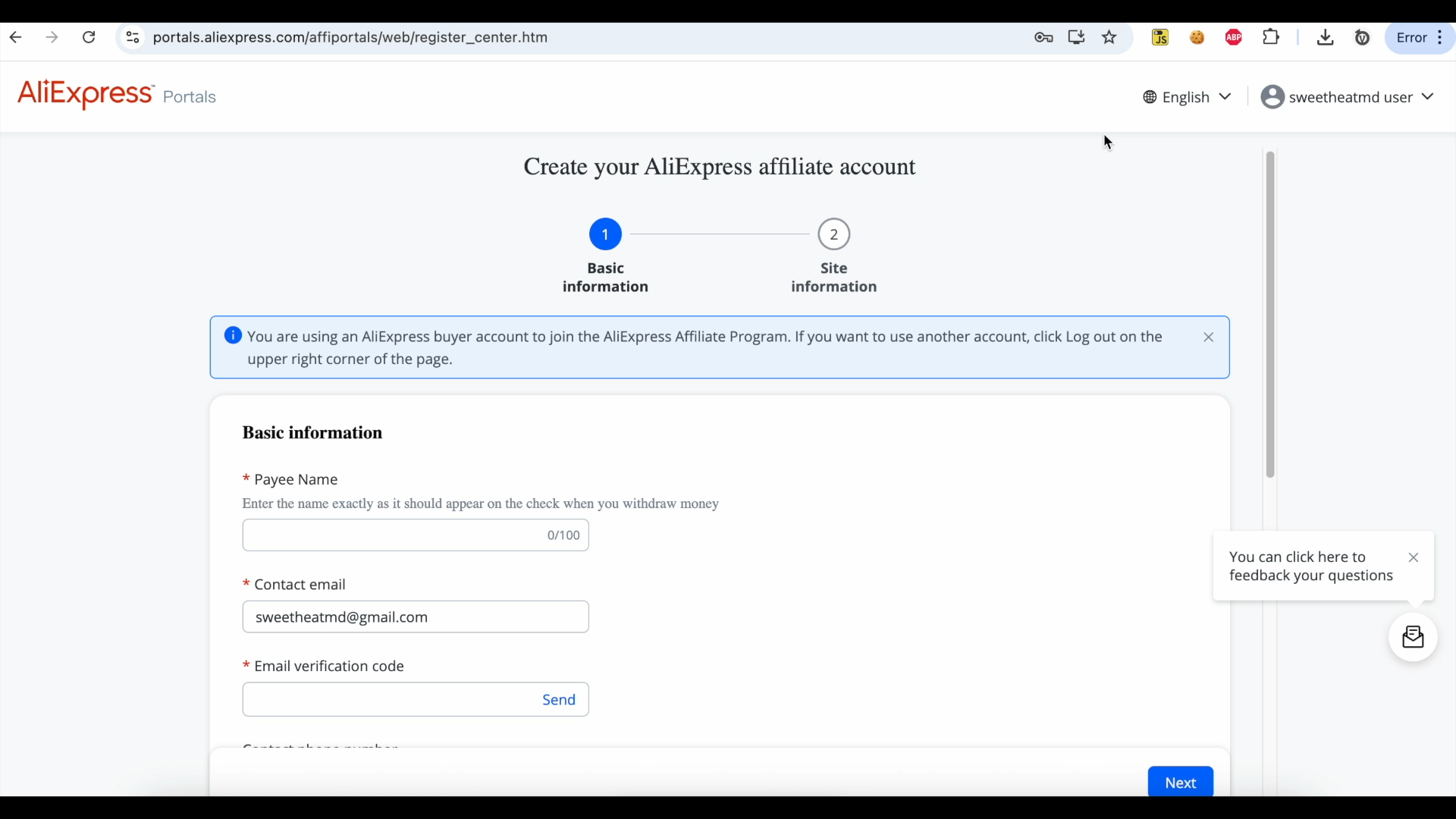The width and height of the screenshot is (1456, 819).
Task: View site information icon in address bar
Action: pos(133,37)
